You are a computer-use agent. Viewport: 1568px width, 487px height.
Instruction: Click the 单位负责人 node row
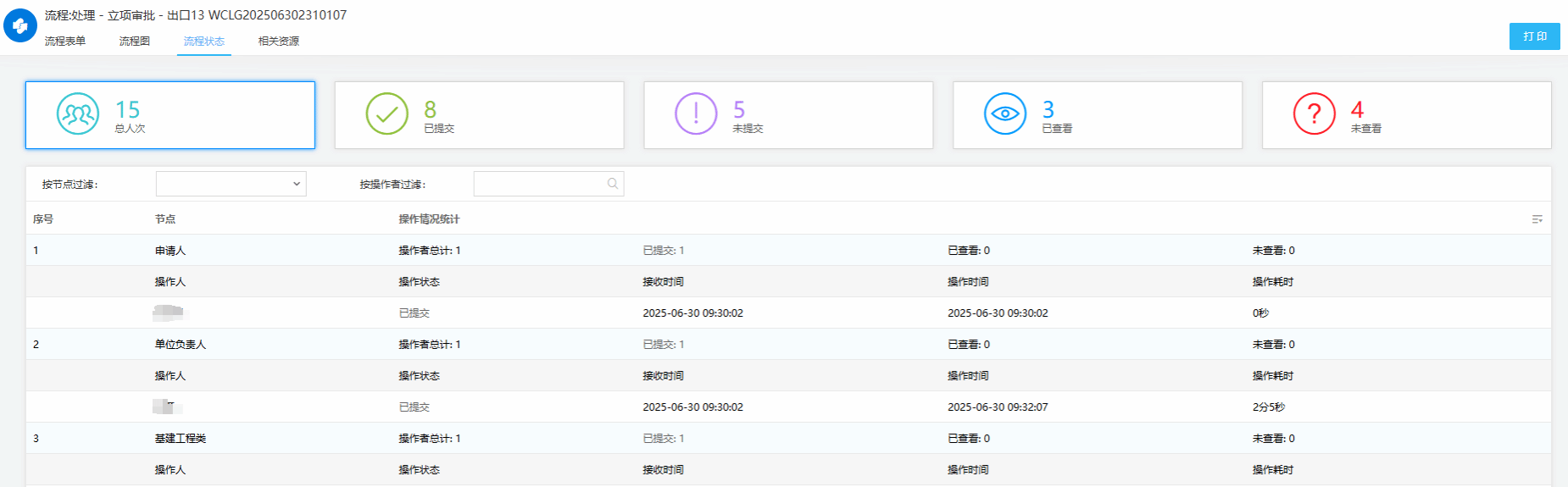pos(181,345)
